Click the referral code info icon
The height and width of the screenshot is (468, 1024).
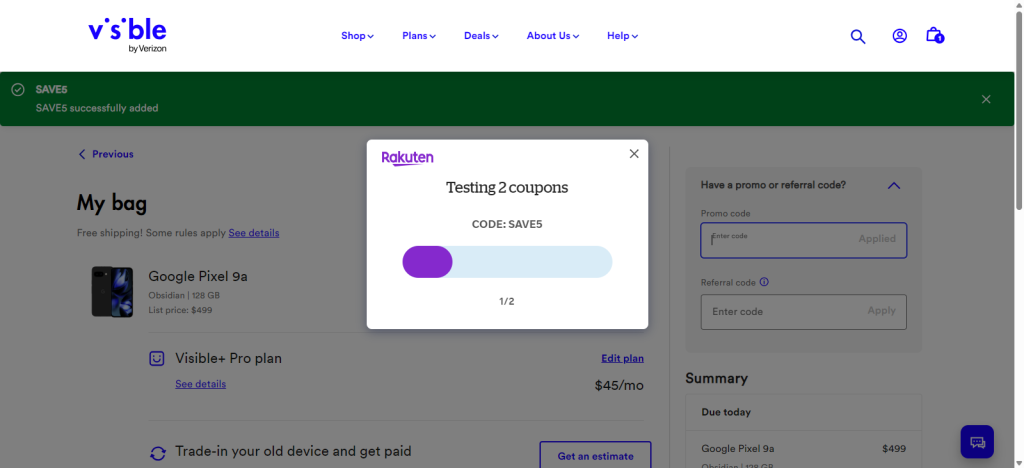pyautogui.click(x=764, y=283)
